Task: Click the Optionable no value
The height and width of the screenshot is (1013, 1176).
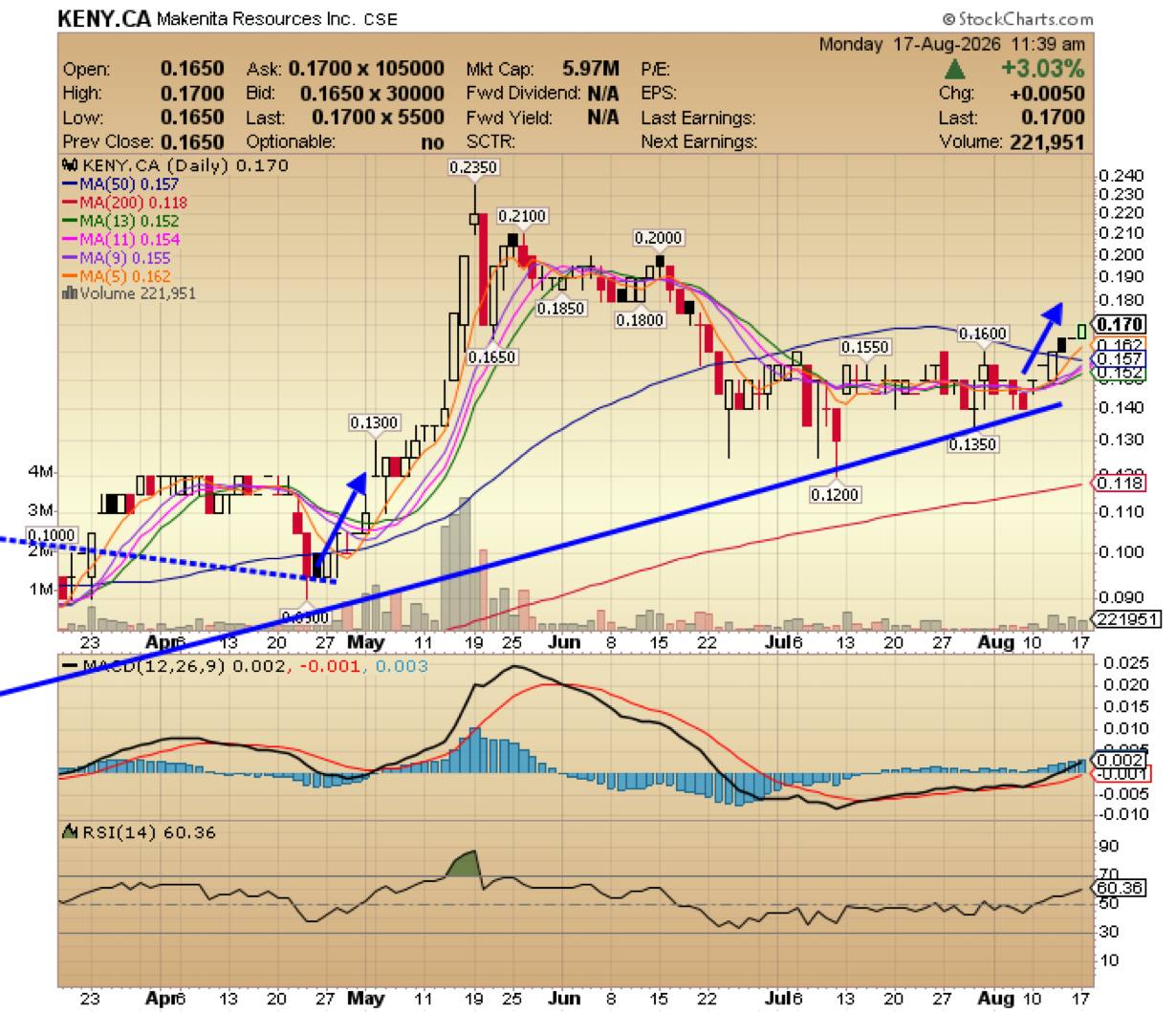Action: 432,142
